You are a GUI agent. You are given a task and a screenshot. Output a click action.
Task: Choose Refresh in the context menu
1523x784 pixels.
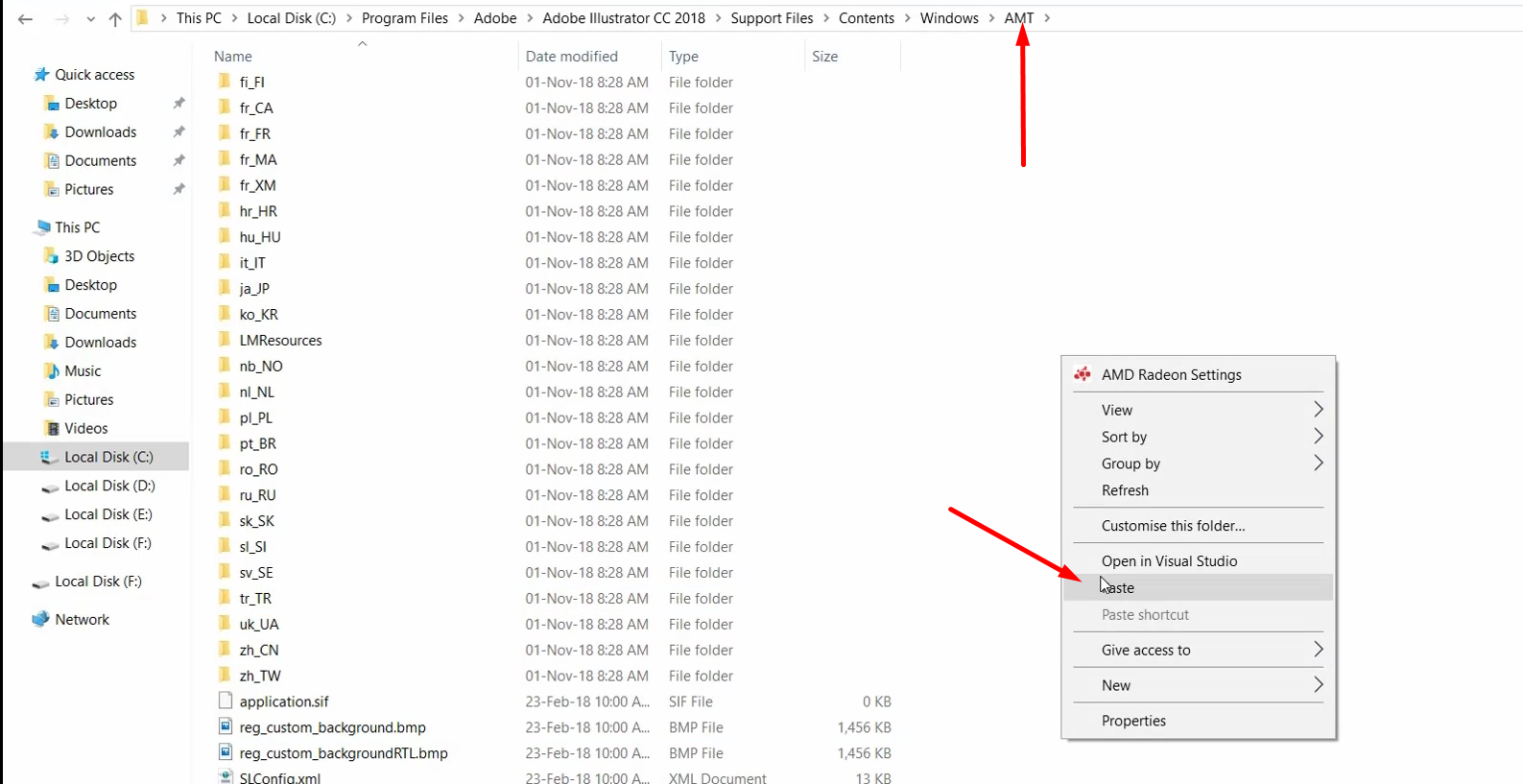(x=1199, y=490)
